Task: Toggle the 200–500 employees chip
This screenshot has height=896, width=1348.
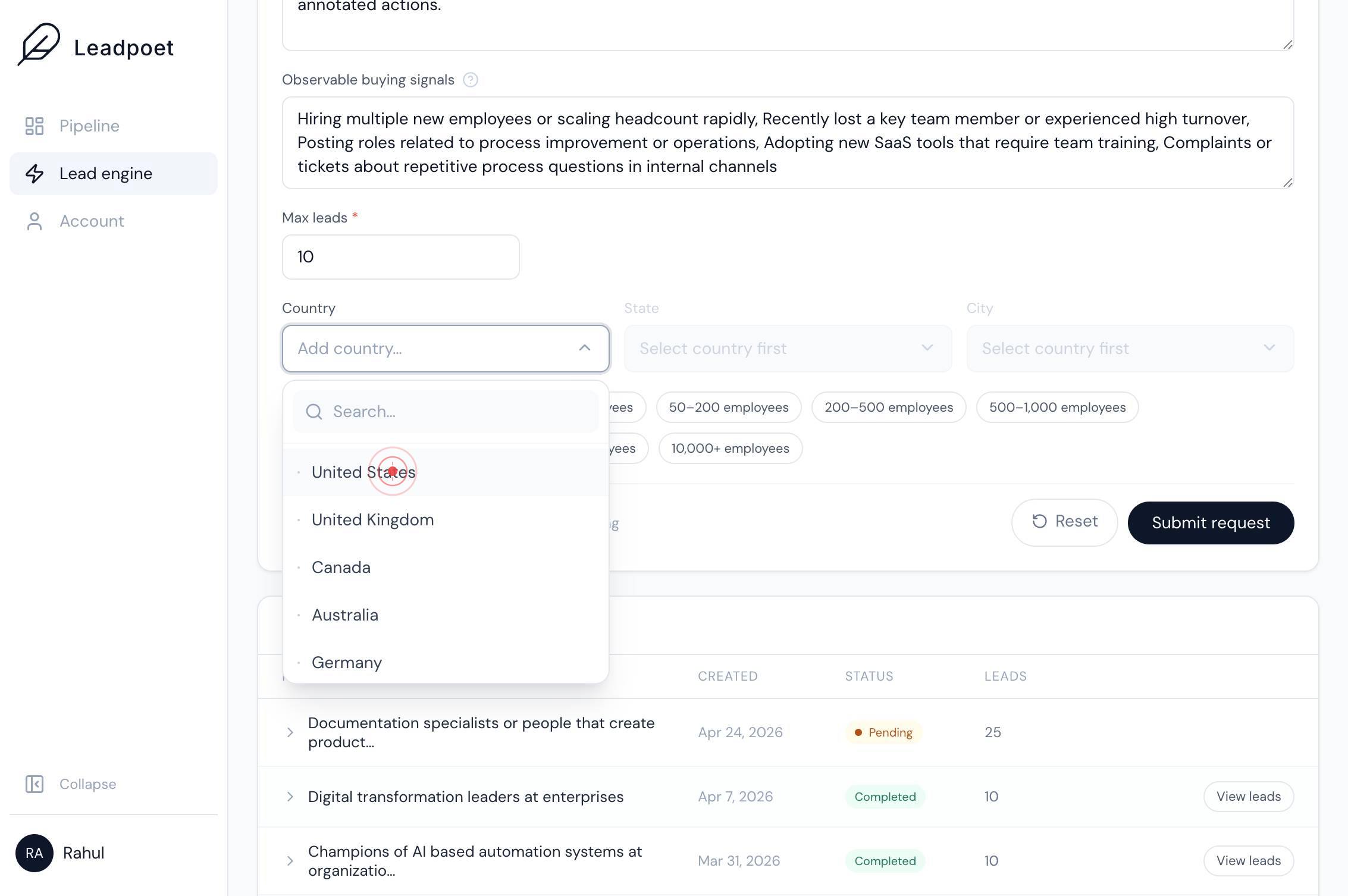Action: tap(889, 408)
